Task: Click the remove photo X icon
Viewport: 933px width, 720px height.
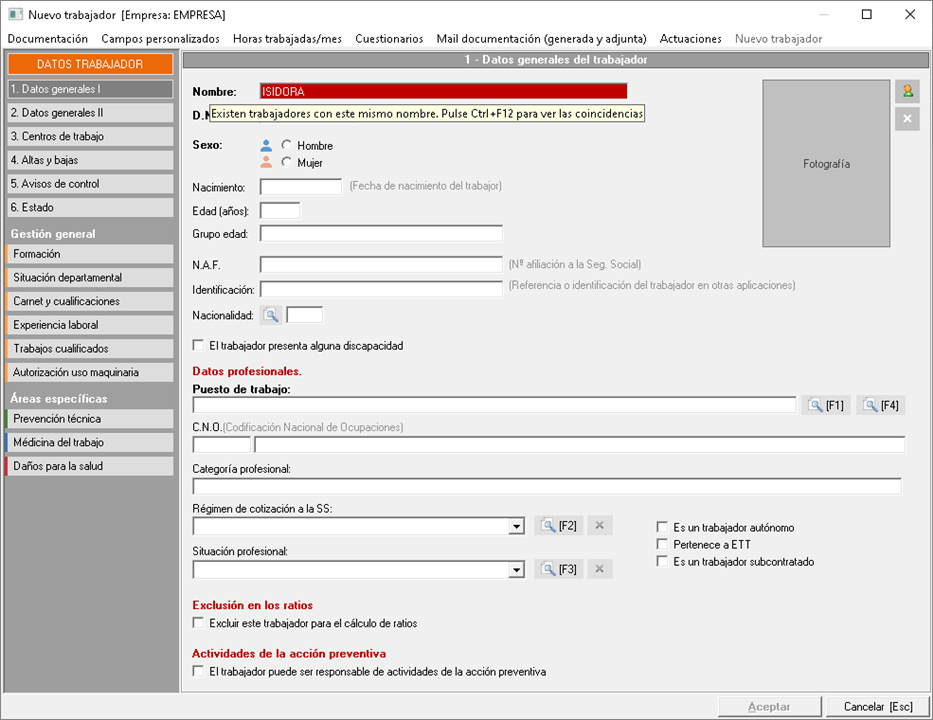Action: pyautogui.click(x=907, y=119)
